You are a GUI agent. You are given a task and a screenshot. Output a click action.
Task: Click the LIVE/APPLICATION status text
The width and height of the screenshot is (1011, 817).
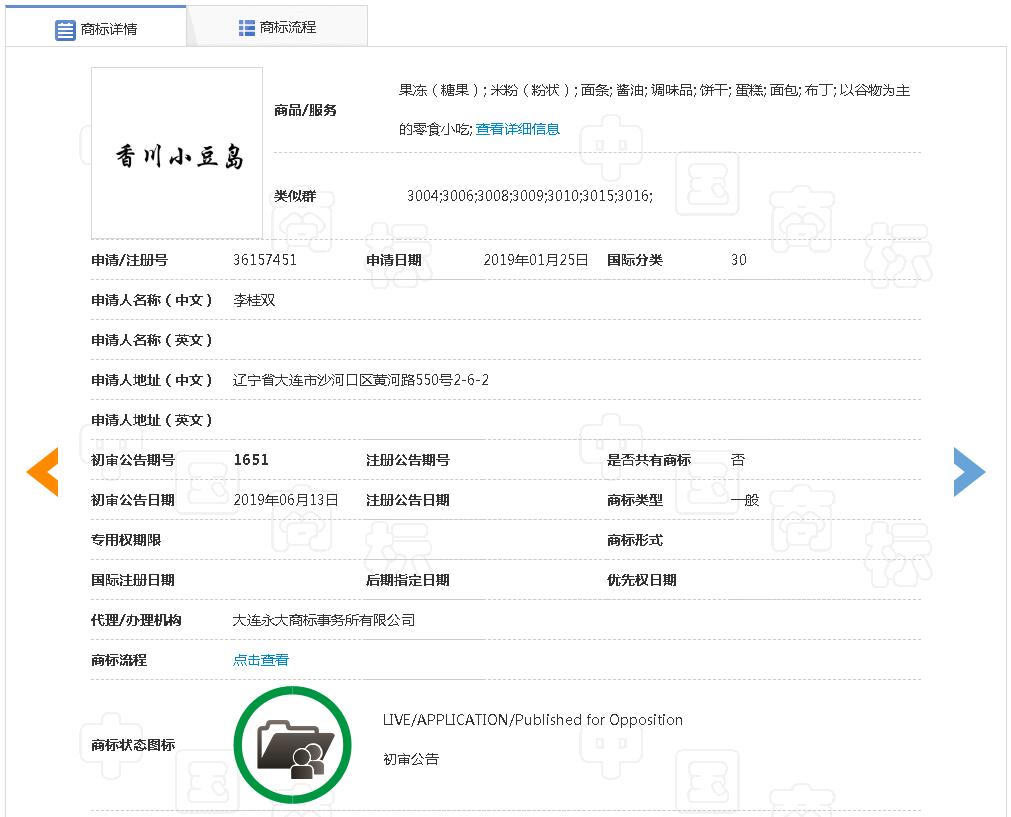[532, 720]
